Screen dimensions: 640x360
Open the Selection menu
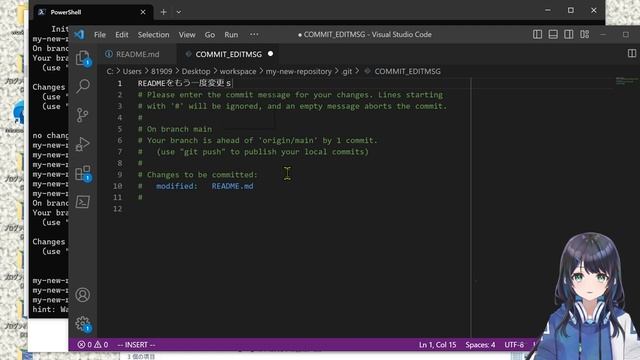(153, 35)
